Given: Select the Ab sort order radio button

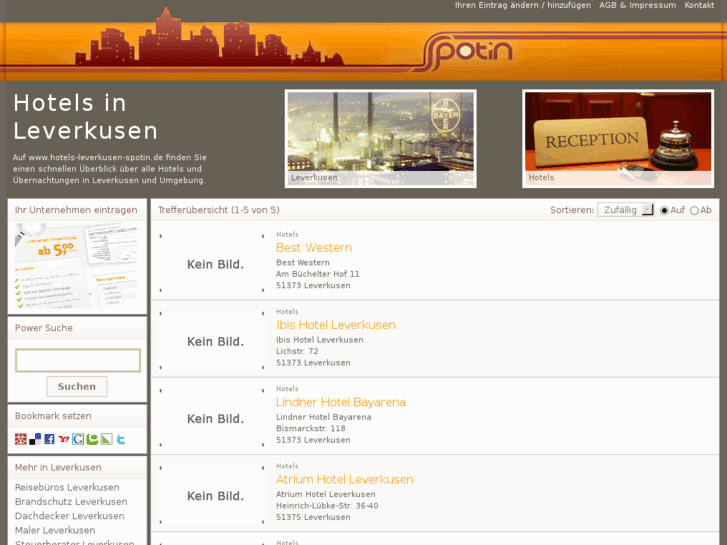Looking at the screenshot, I should (x=694, y=211).
